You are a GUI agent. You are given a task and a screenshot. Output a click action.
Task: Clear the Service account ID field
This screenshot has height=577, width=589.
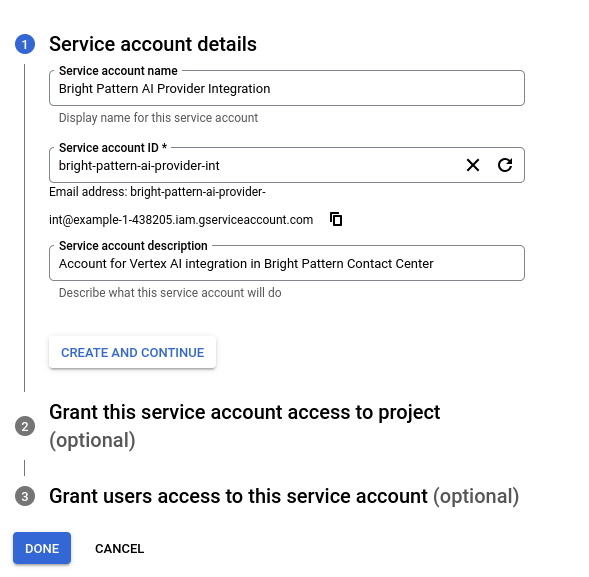click(473, 165)
